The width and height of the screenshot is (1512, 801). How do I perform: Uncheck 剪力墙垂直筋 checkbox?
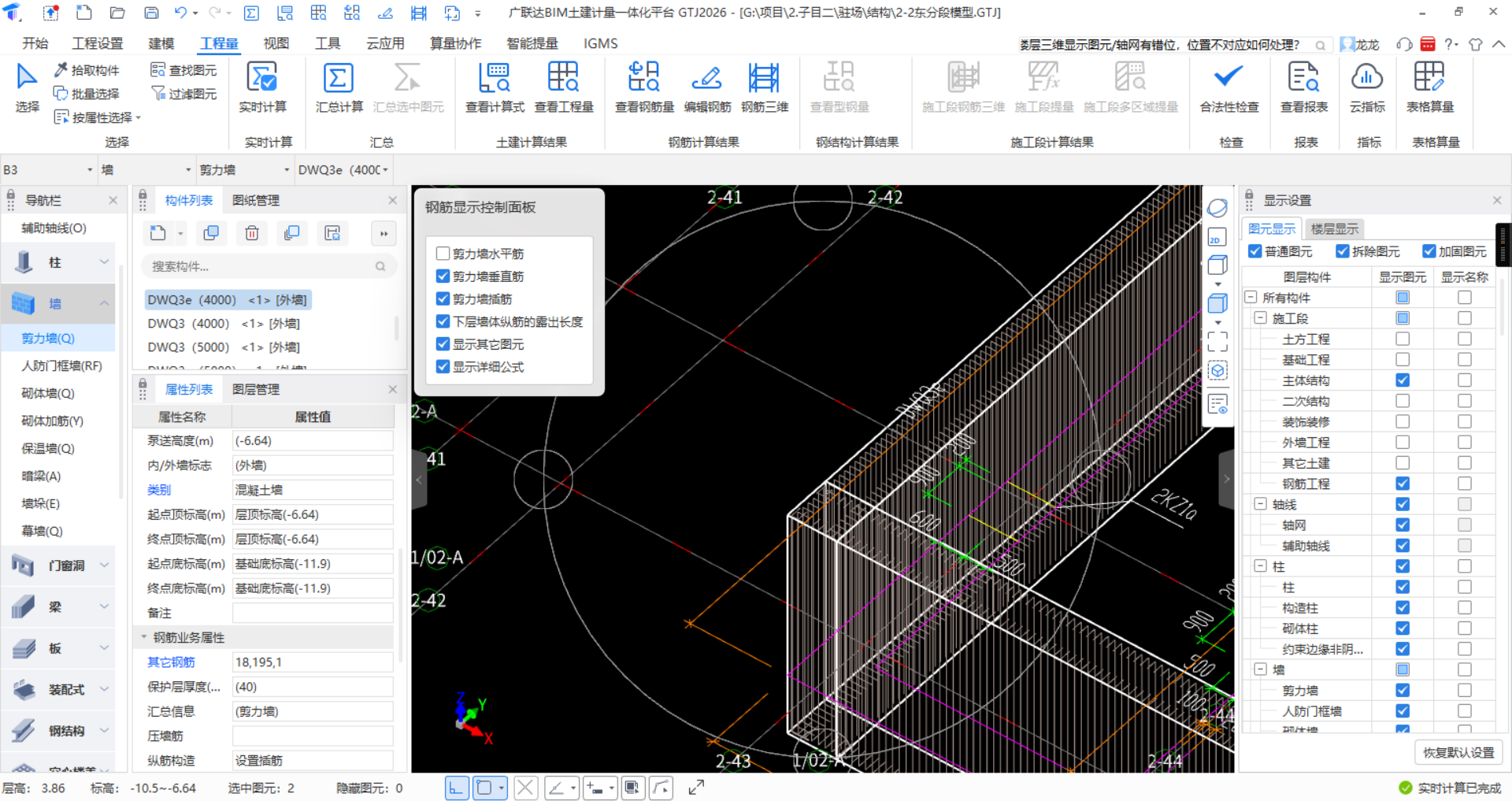[443, 276]
